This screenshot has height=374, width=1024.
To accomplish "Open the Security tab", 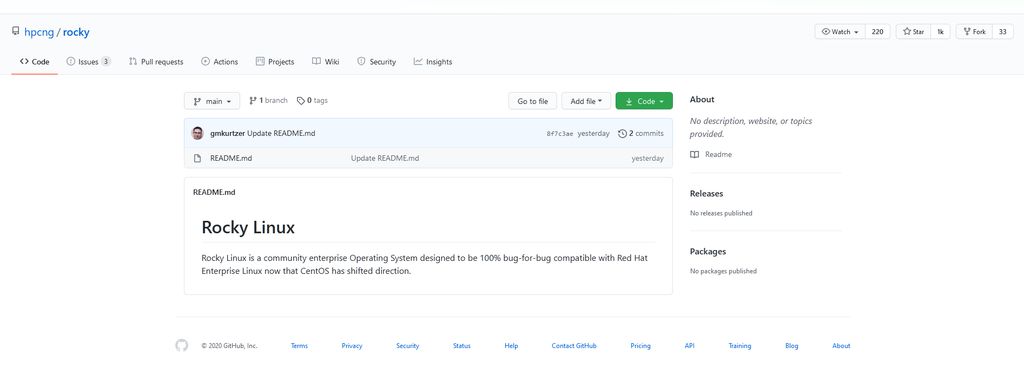I will (x=376, y=62).
